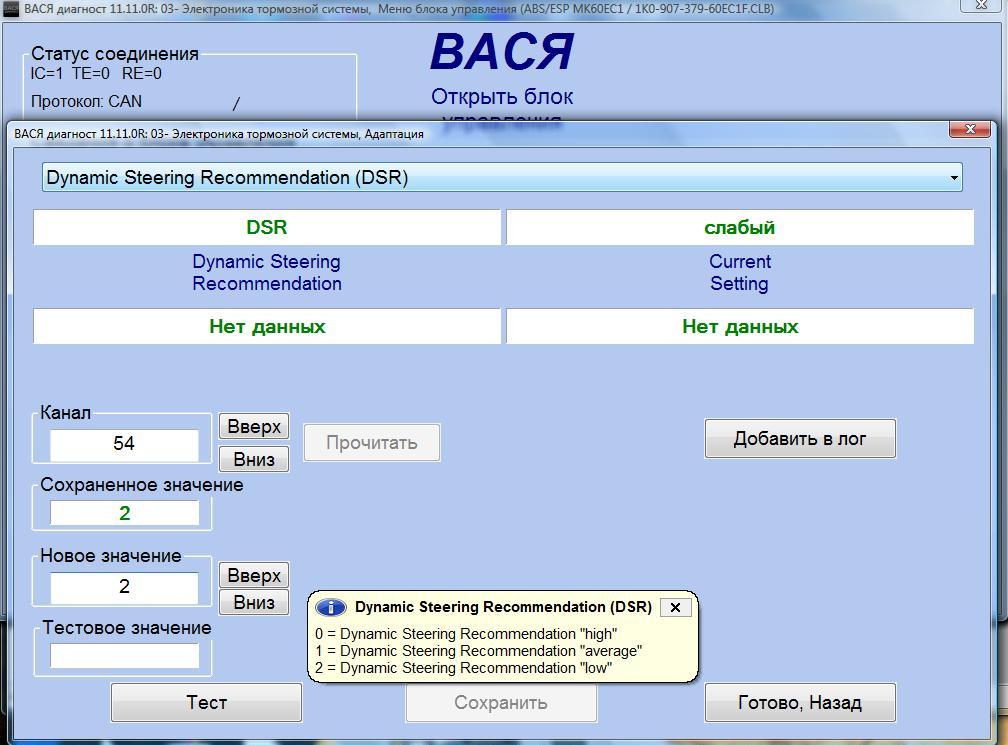Click the Новое значение input field
Viewport: 1008px width, 745px height.
coord(125,587)
